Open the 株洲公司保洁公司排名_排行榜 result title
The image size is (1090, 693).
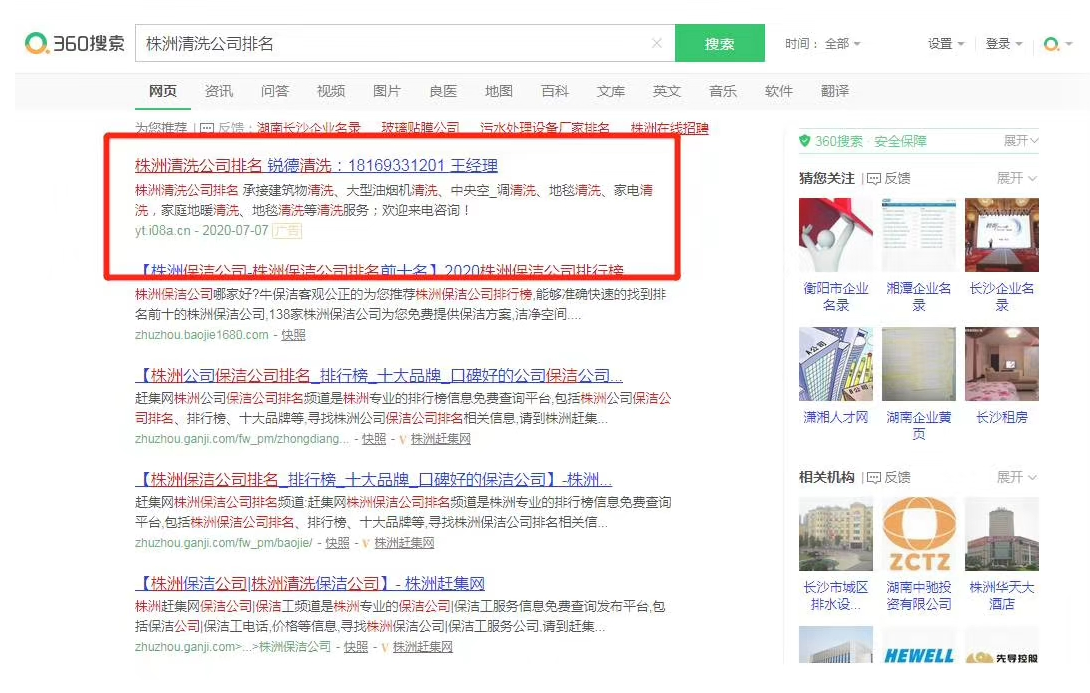[379, 376]
